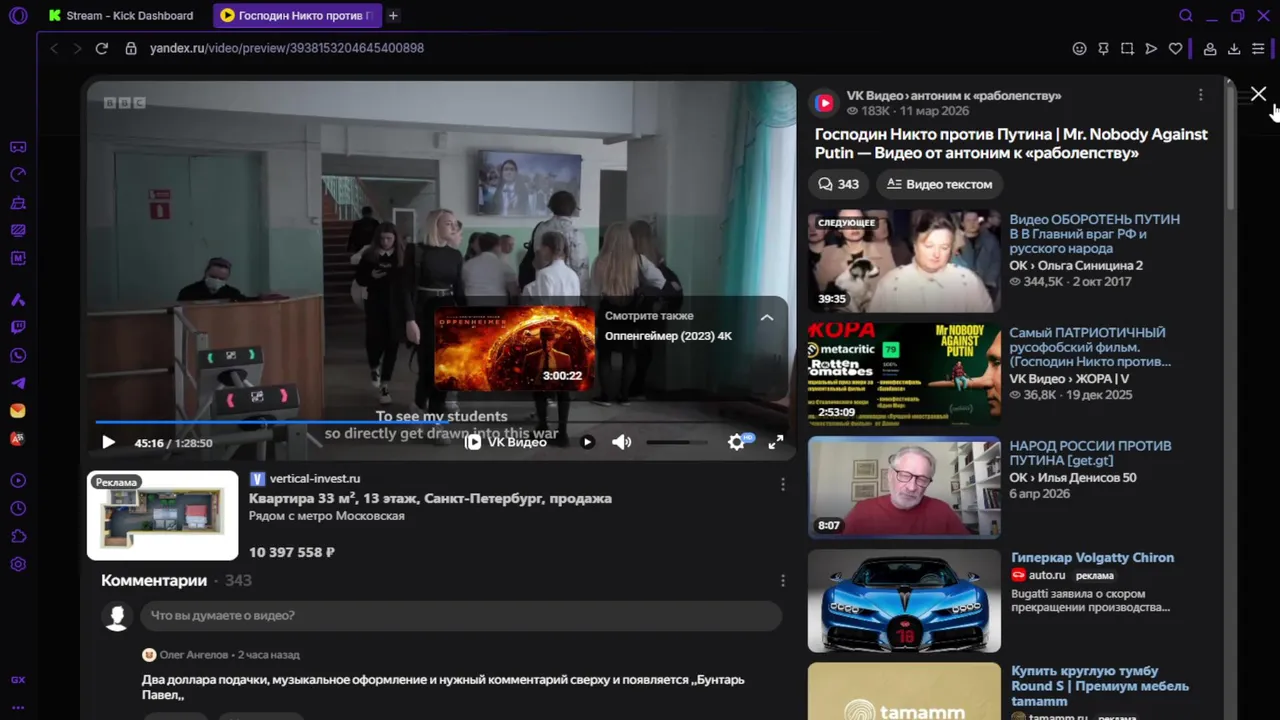Image resolution: width=1280 pixels, height=720 pixels.
Task: Click the comment field 'Что вы думаете о видео?'
Action: [460, 616]
